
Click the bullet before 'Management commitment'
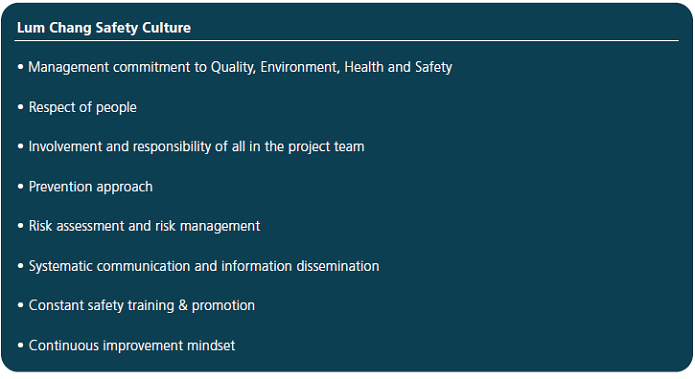tap(20, 67)
